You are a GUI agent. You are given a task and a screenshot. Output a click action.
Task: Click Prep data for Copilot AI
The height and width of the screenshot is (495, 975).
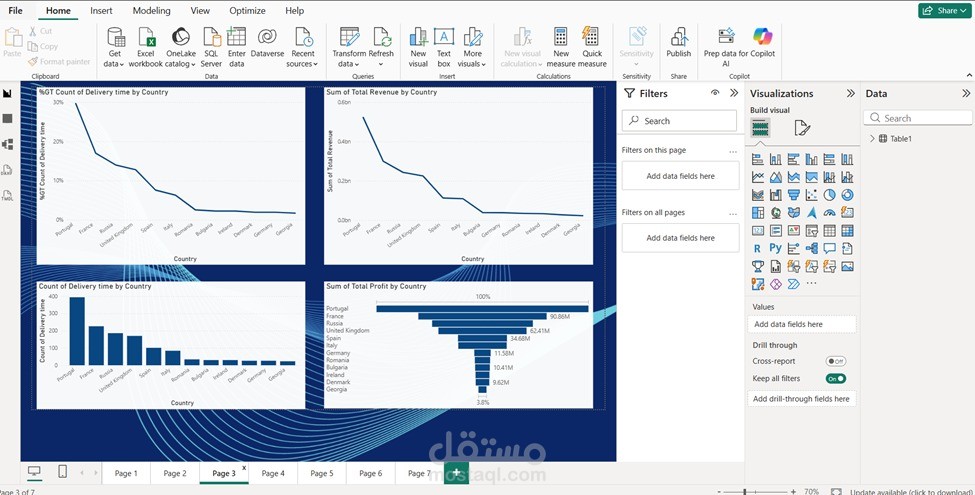[726, 47]
